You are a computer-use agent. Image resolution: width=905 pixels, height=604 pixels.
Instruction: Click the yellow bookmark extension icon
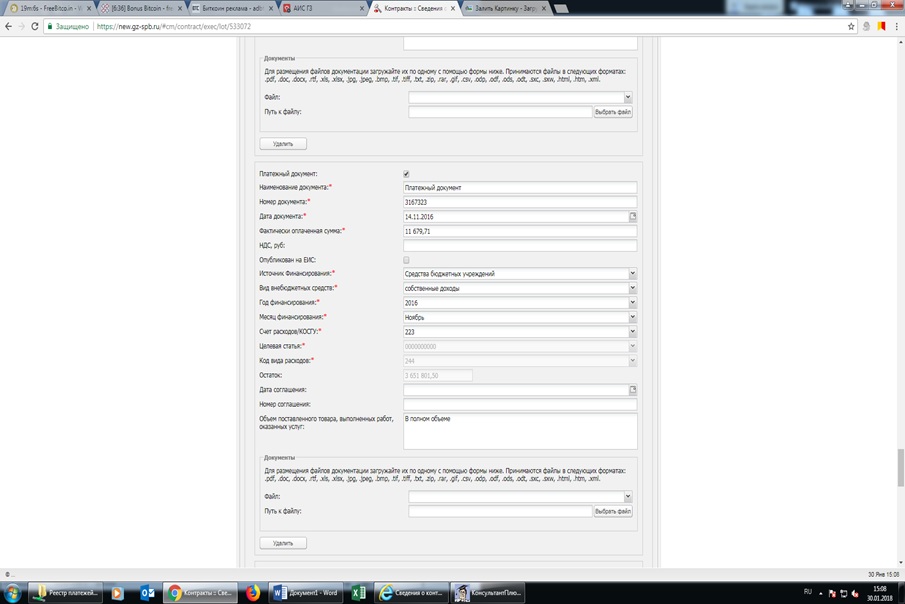(881, 27)
